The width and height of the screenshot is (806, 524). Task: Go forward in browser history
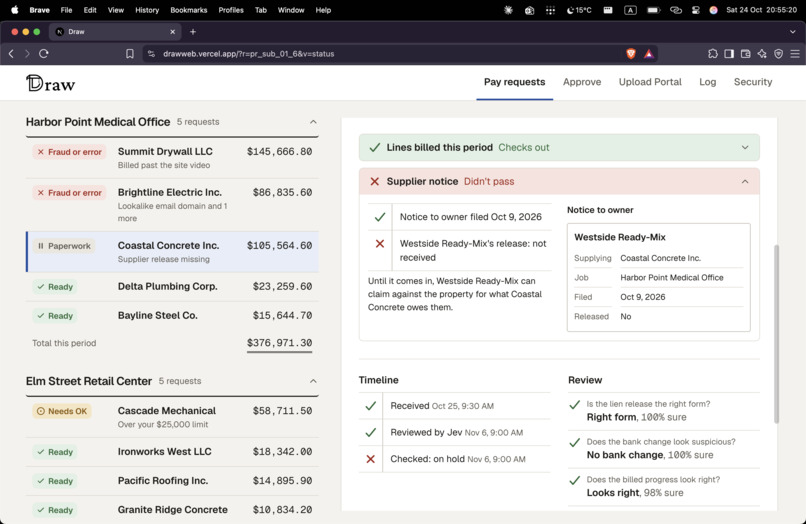coord(27,53)
